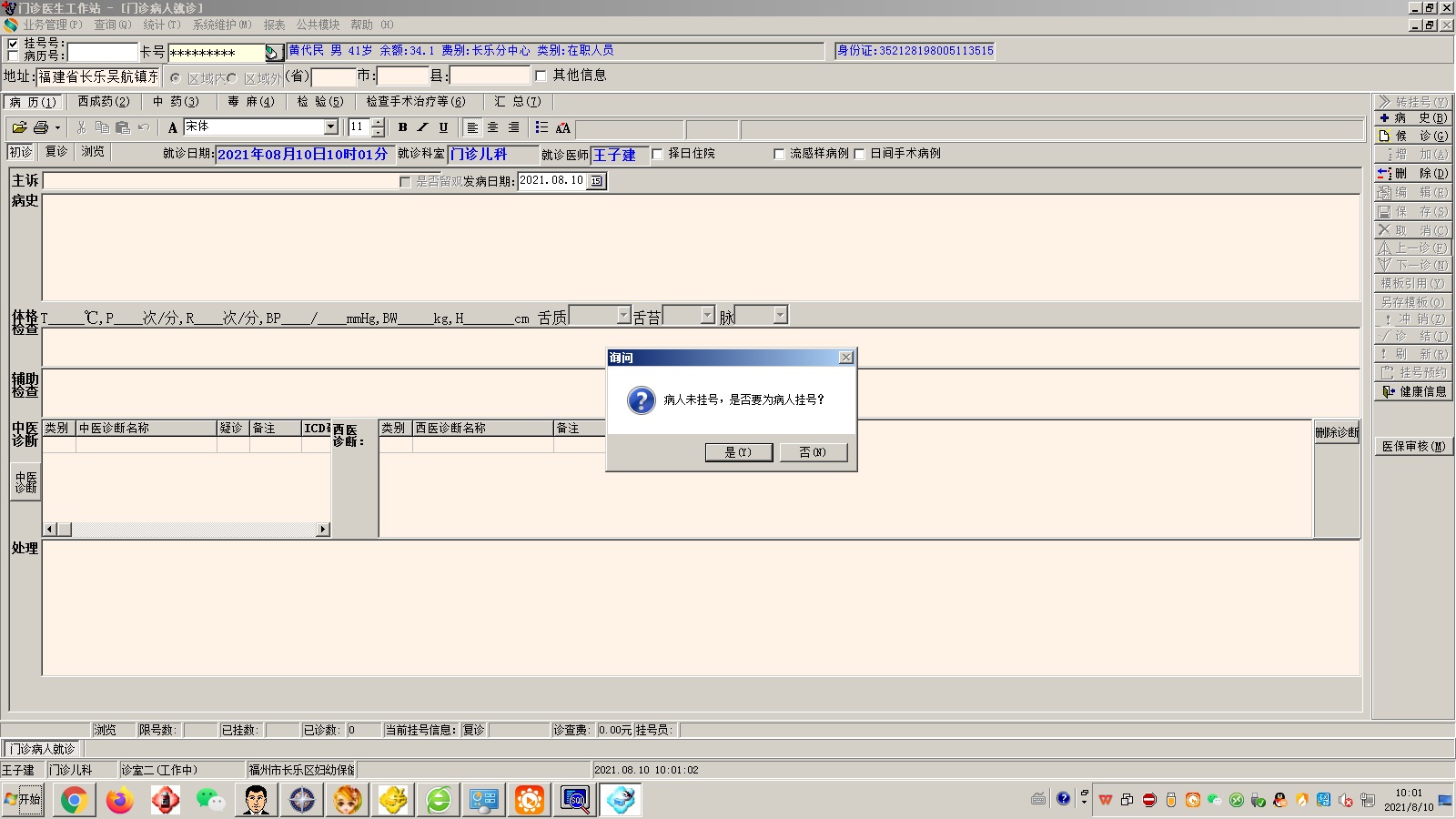1456x819 pixels.
Task: Toggle italic formatting
Action: [x=423, y=127]
